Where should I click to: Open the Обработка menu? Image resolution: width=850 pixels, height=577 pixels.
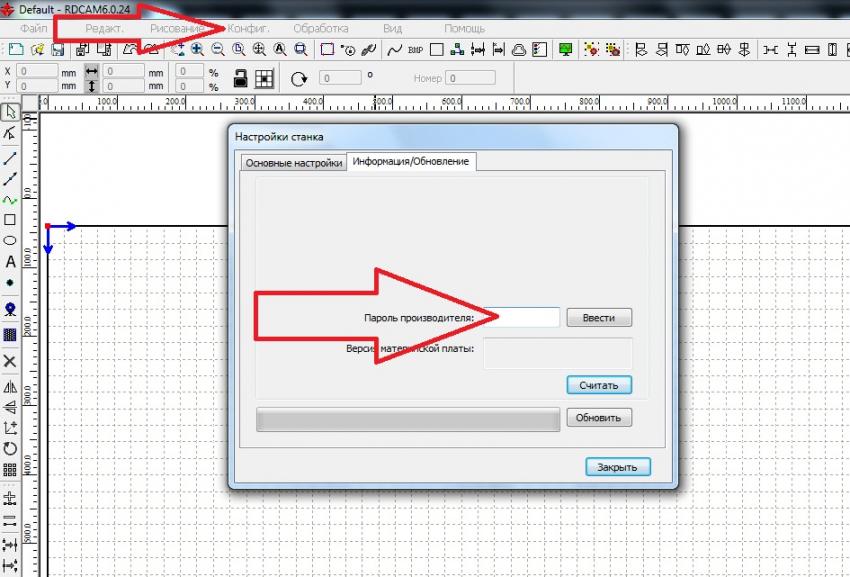[321, 29]
